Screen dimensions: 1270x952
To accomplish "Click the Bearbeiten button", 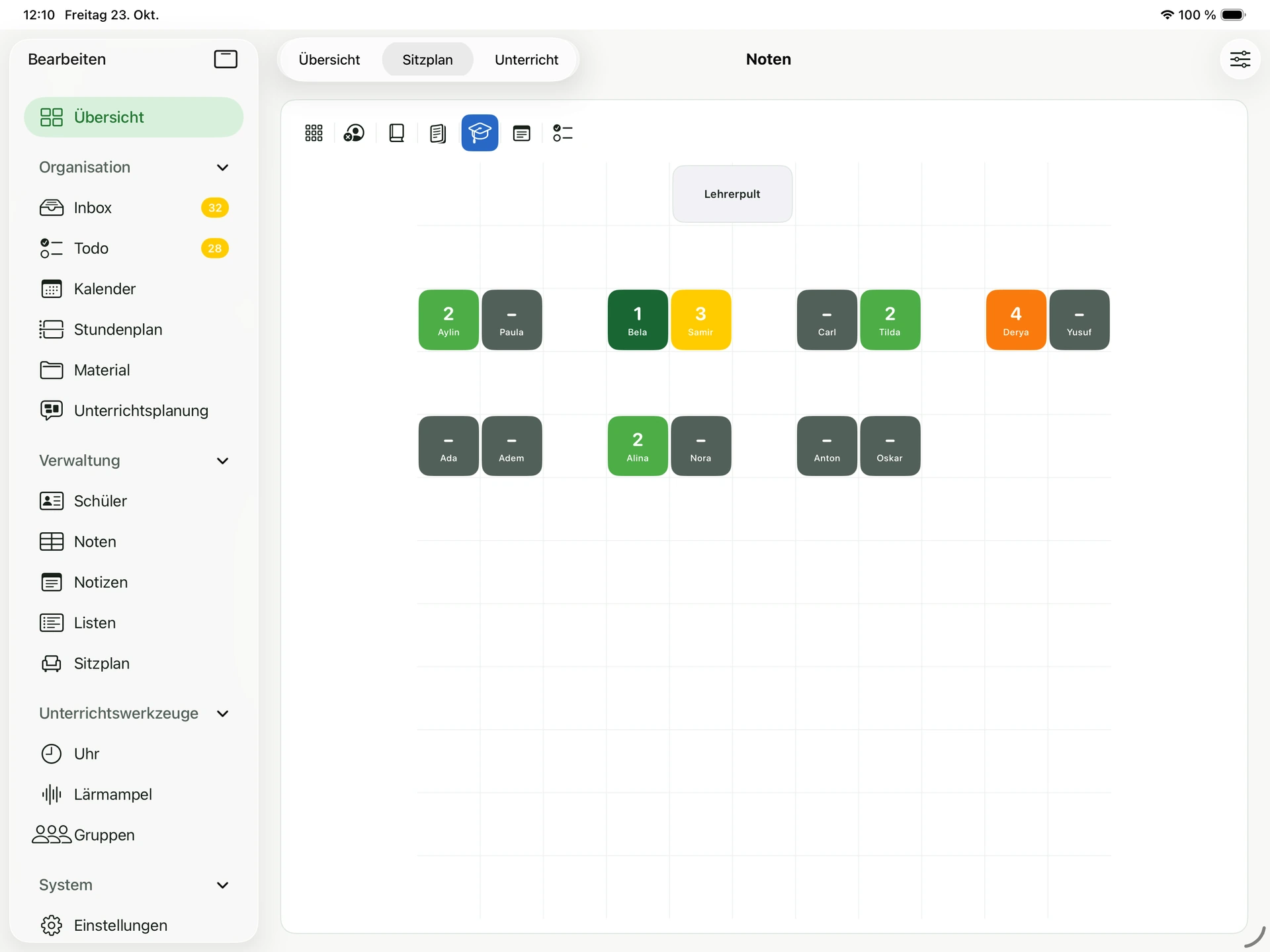I will pyautogui.click(x=67, y=59).
